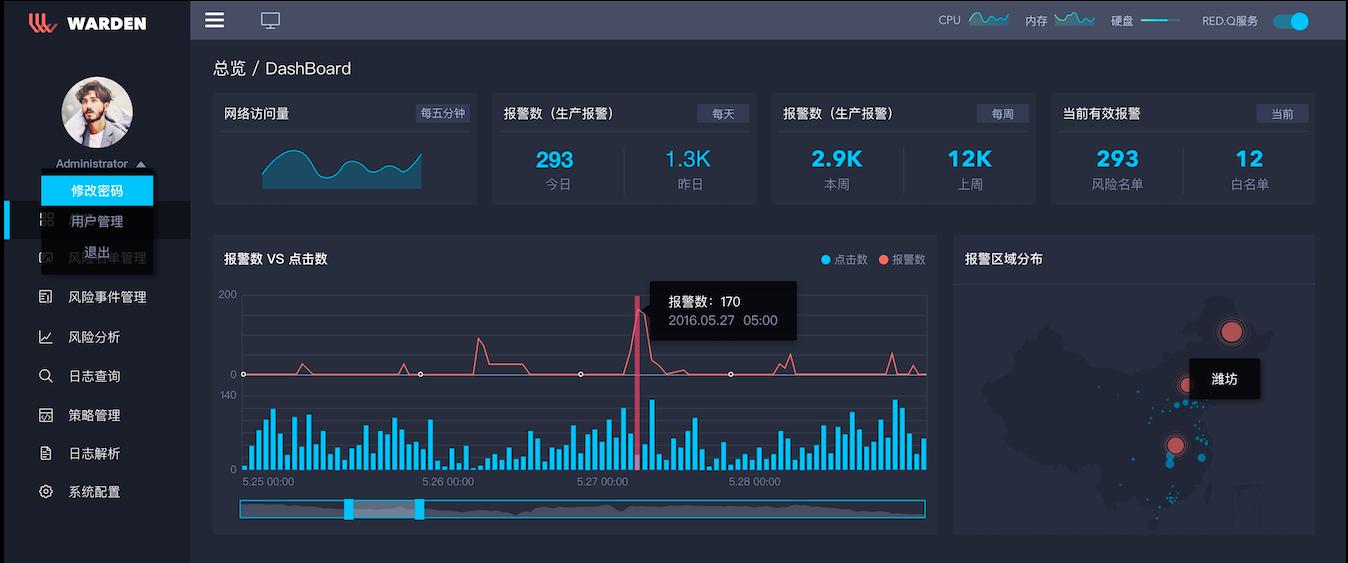This screenshot has height=563, width=1348.
Task: Click the 用户管理 grid icon
Action: 46,220
